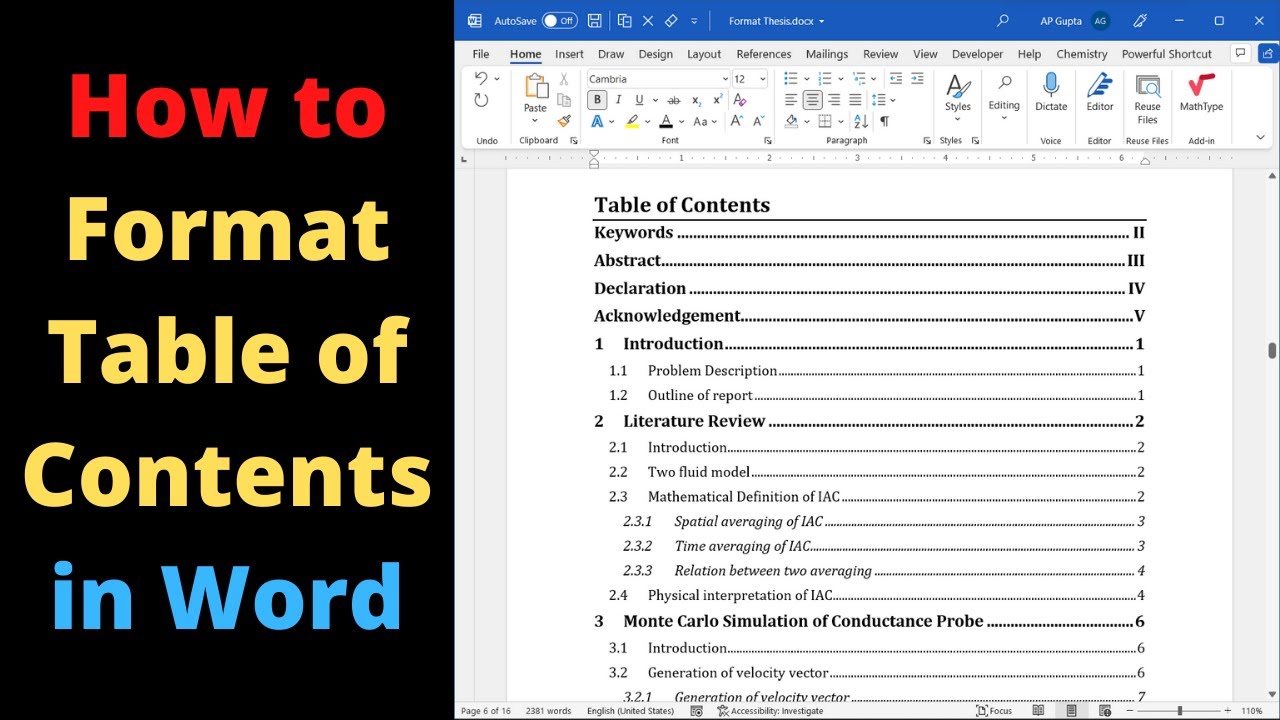The image size is (1280, 720).
Task: Open the Customize Quick Access Toolbar arrow
Action: tap(694, 21)
